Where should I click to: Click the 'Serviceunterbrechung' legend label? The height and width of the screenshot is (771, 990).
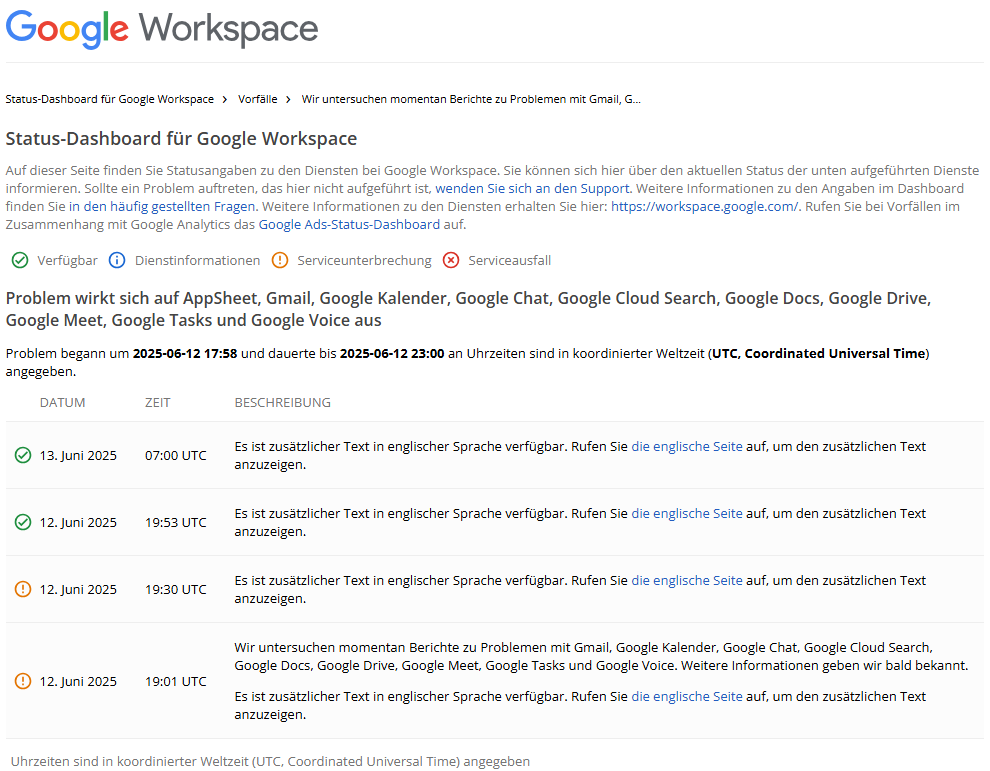coord(365,260)
